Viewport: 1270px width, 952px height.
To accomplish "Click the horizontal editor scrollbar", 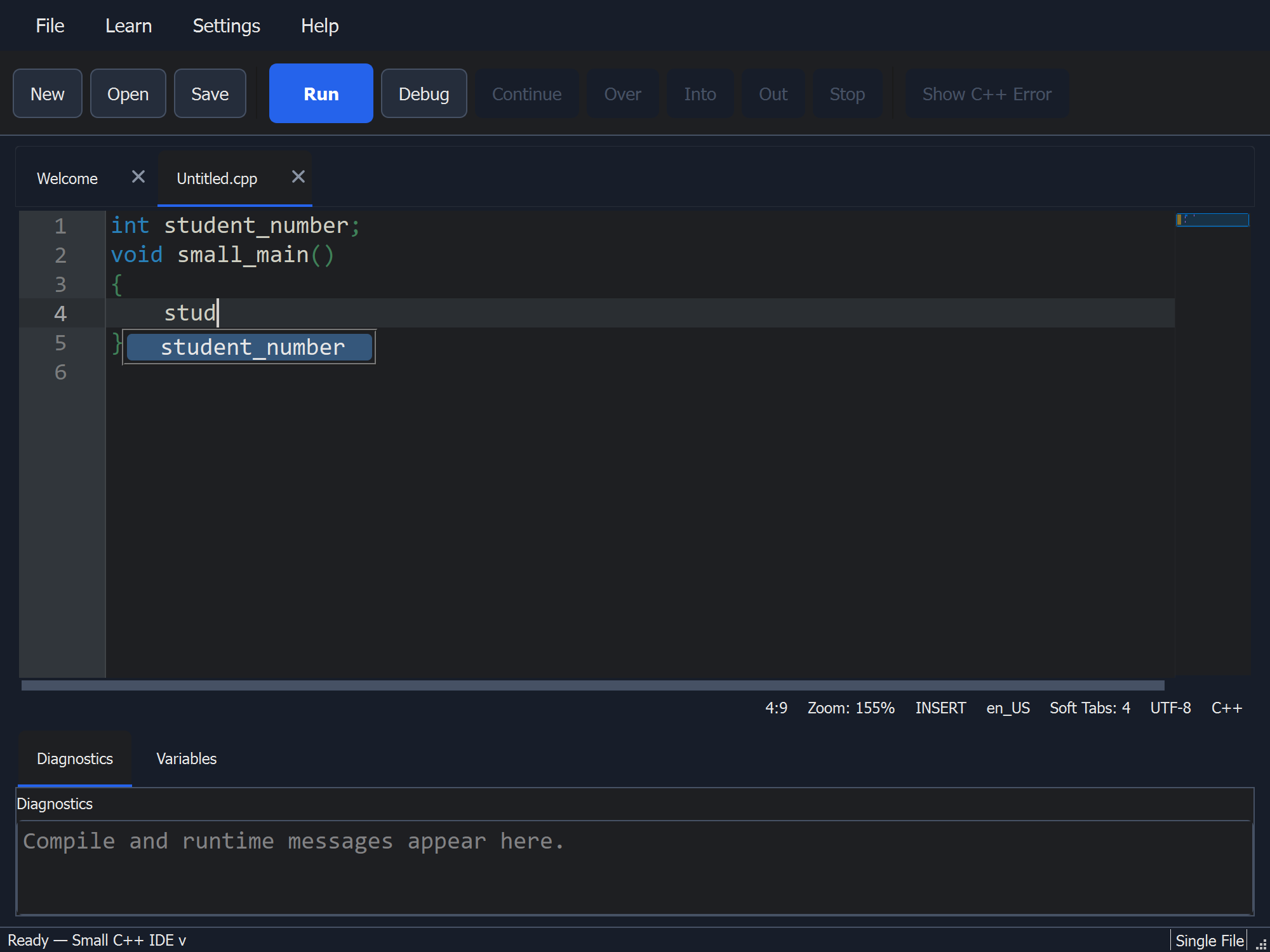I will (x=592, y=685).
